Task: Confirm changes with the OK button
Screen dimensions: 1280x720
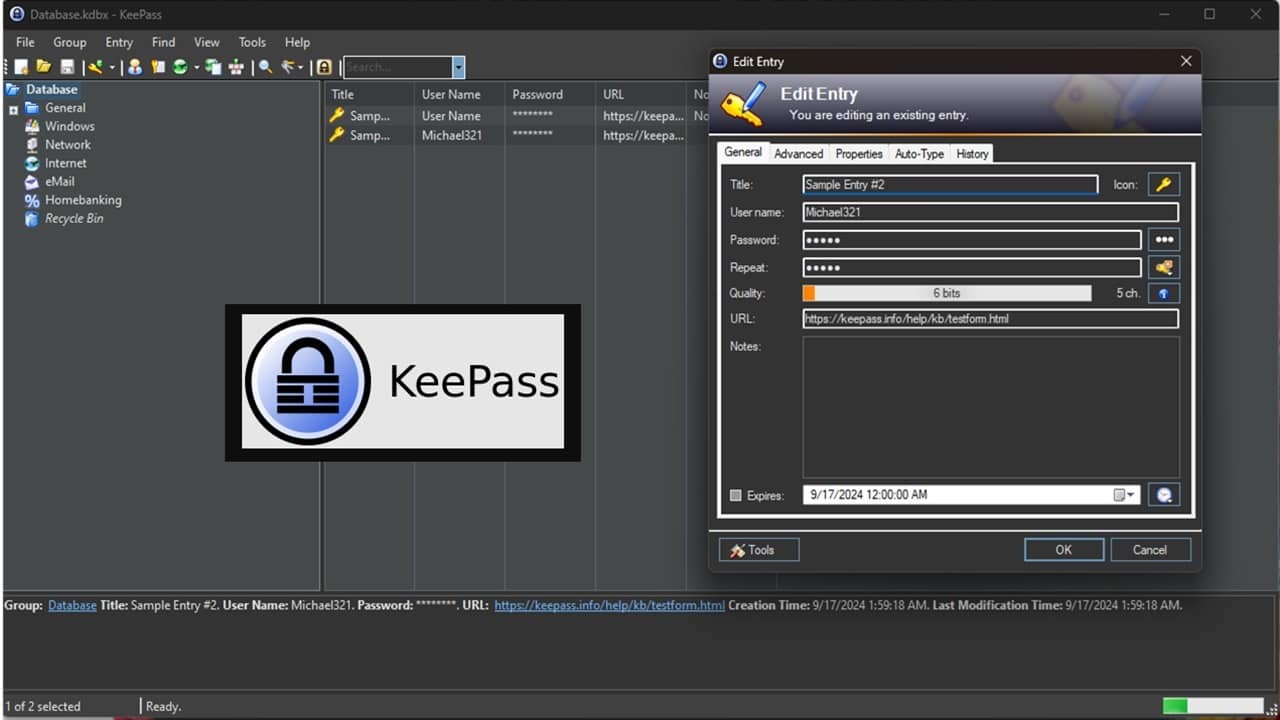Action: point(1063,549)
